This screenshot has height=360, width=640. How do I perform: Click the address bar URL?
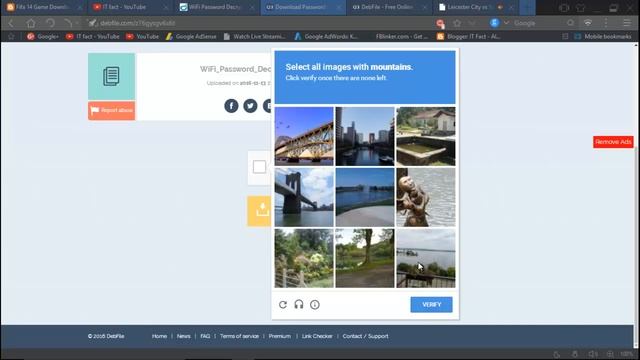138,23
